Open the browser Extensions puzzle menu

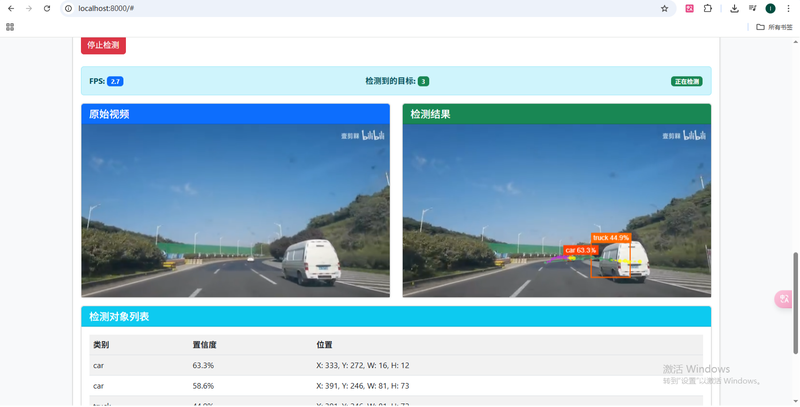pos(708,9)
